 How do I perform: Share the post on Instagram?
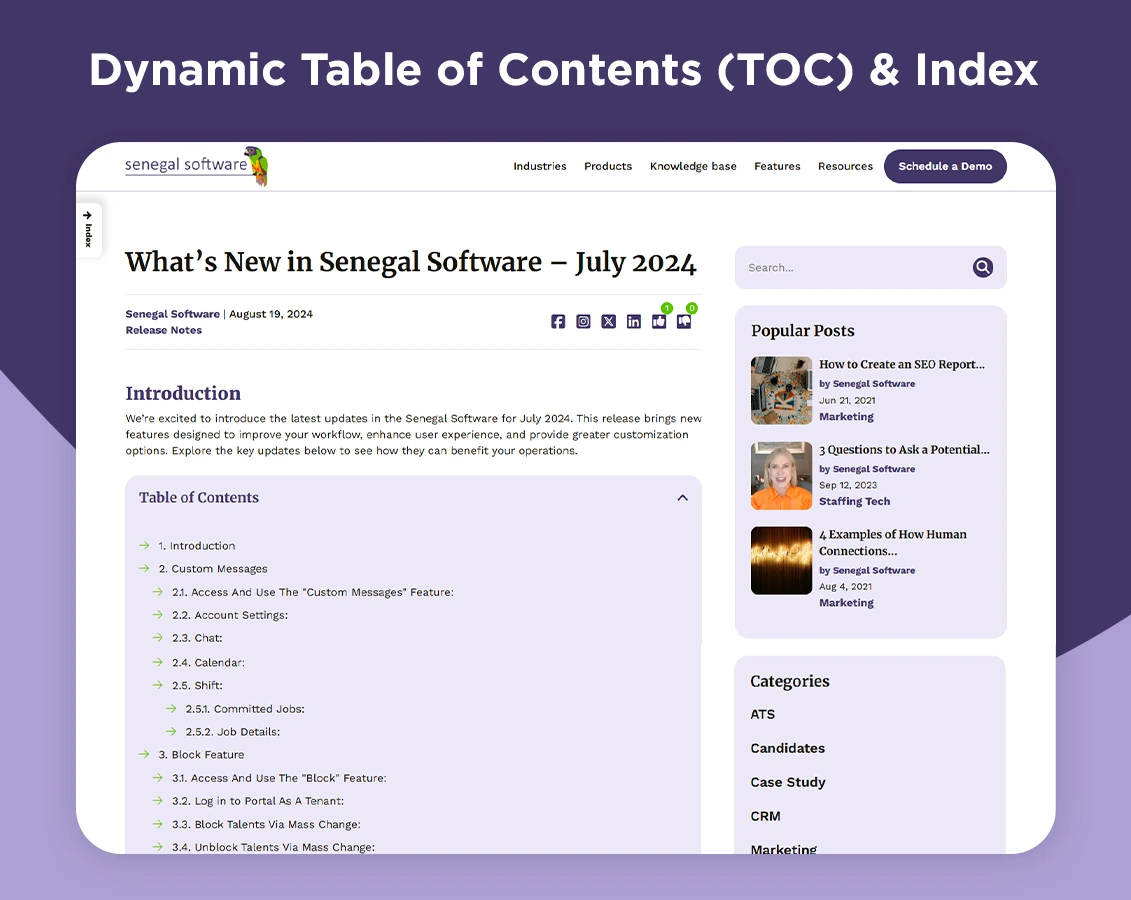[583, 322]
